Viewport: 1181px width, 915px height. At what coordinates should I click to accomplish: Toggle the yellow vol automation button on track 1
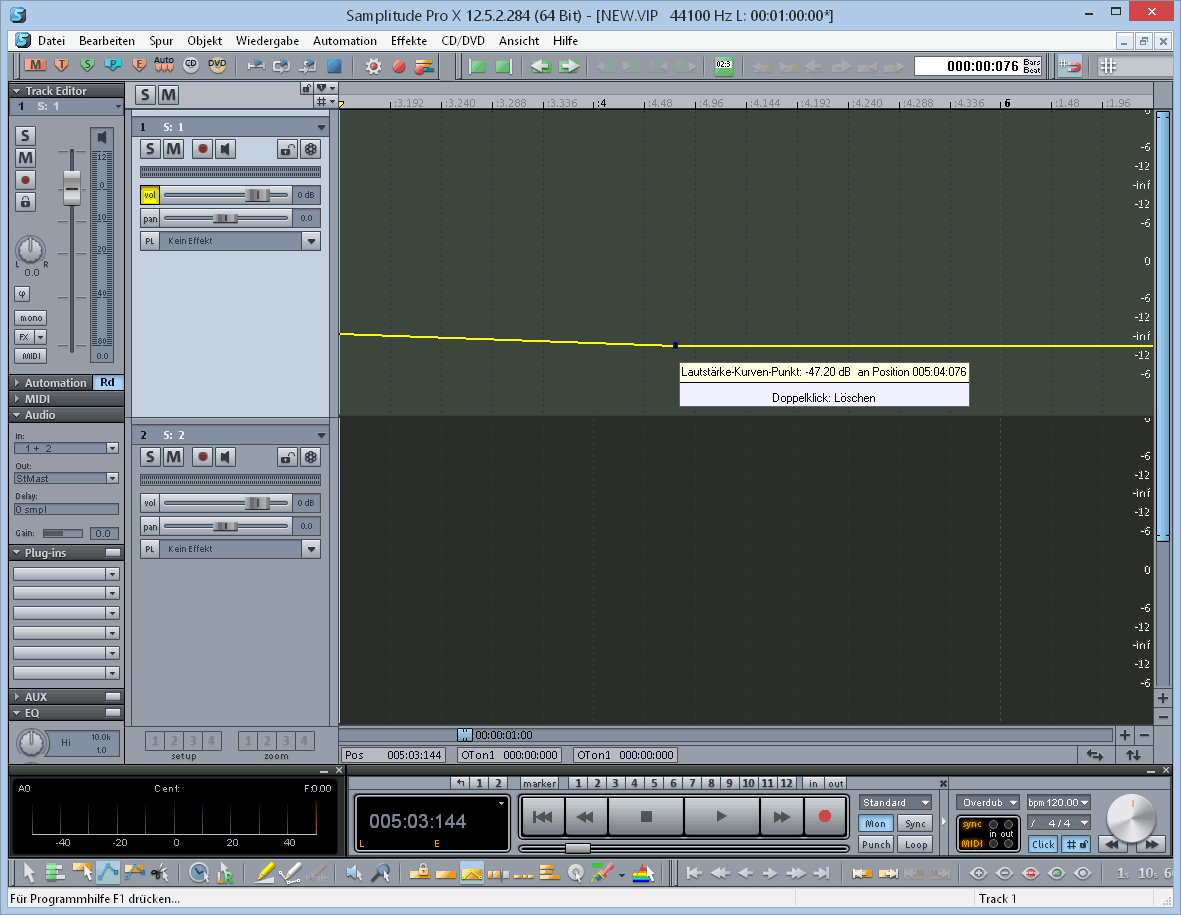[150, 195]
